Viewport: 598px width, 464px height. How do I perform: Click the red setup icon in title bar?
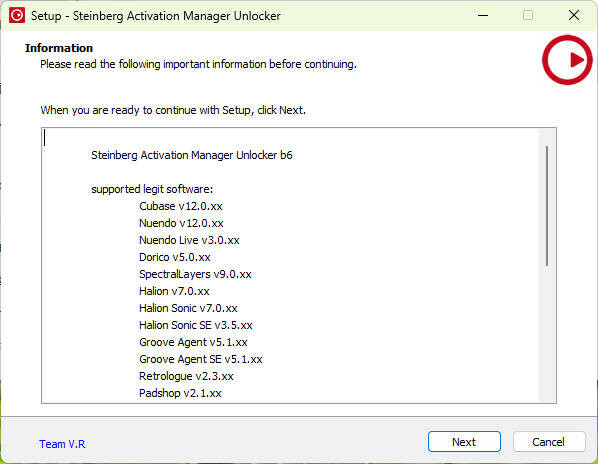coord(17,16)
